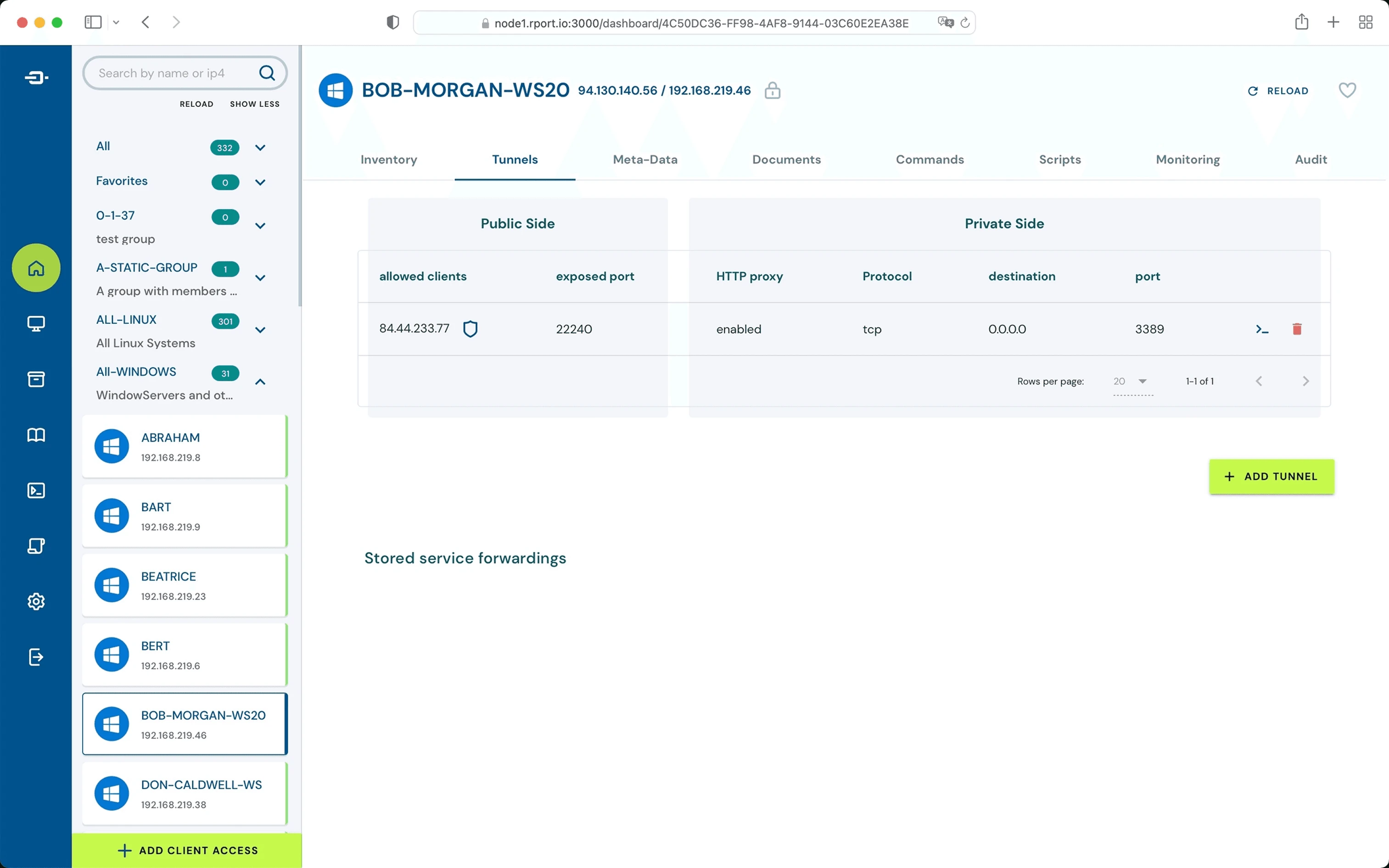Click ADD CLIENT ACCESS button
This screenshot has width=1389, height=868.
click(x=187, y=850)
